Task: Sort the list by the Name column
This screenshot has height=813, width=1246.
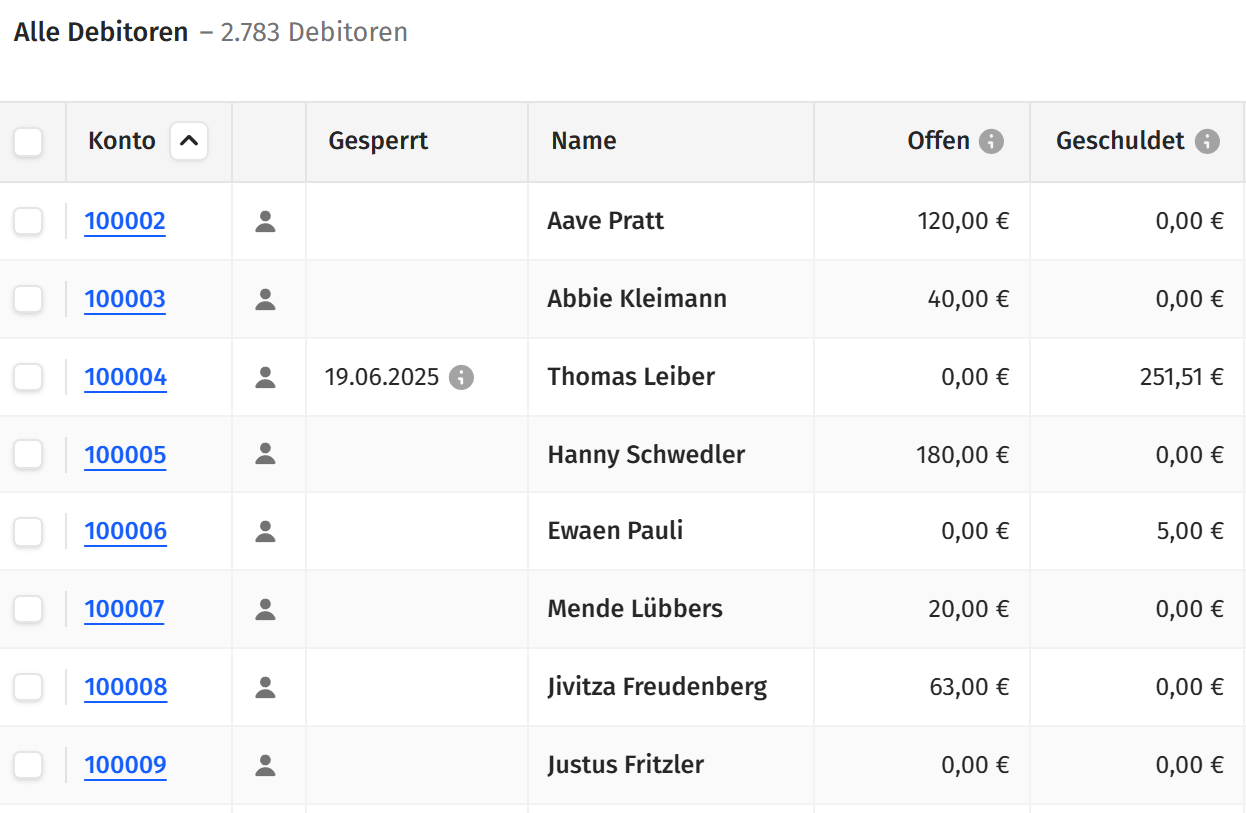Action: click(583, 141)
